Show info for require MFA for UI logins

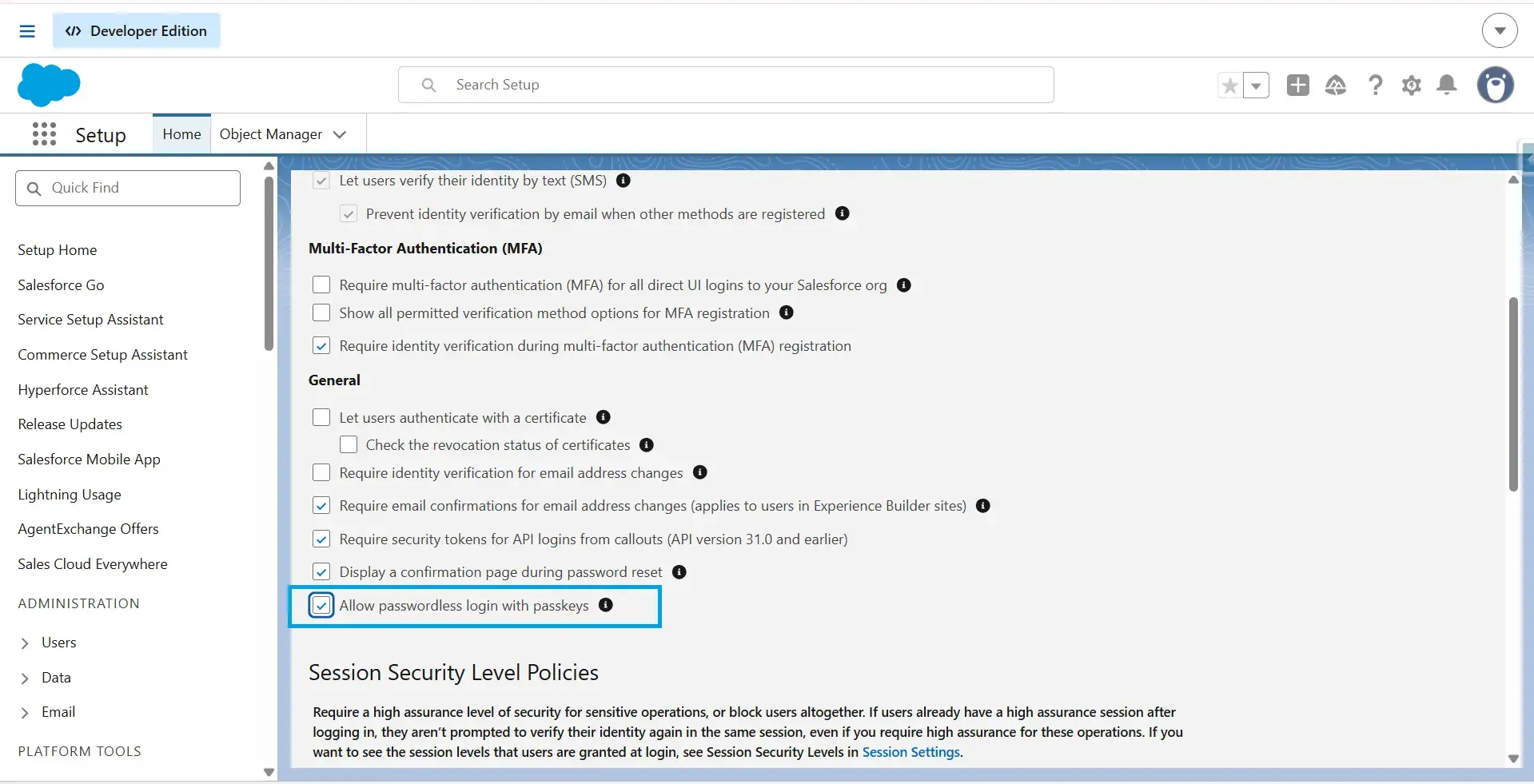coord(904,285)
